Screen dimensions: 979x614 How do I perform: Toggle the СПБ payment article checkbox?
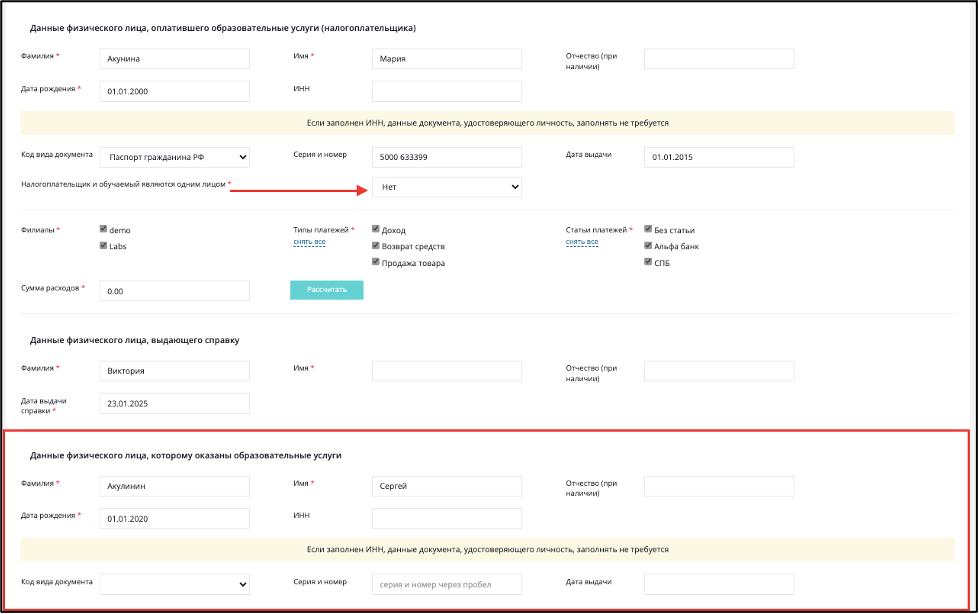tap(647, 262)
